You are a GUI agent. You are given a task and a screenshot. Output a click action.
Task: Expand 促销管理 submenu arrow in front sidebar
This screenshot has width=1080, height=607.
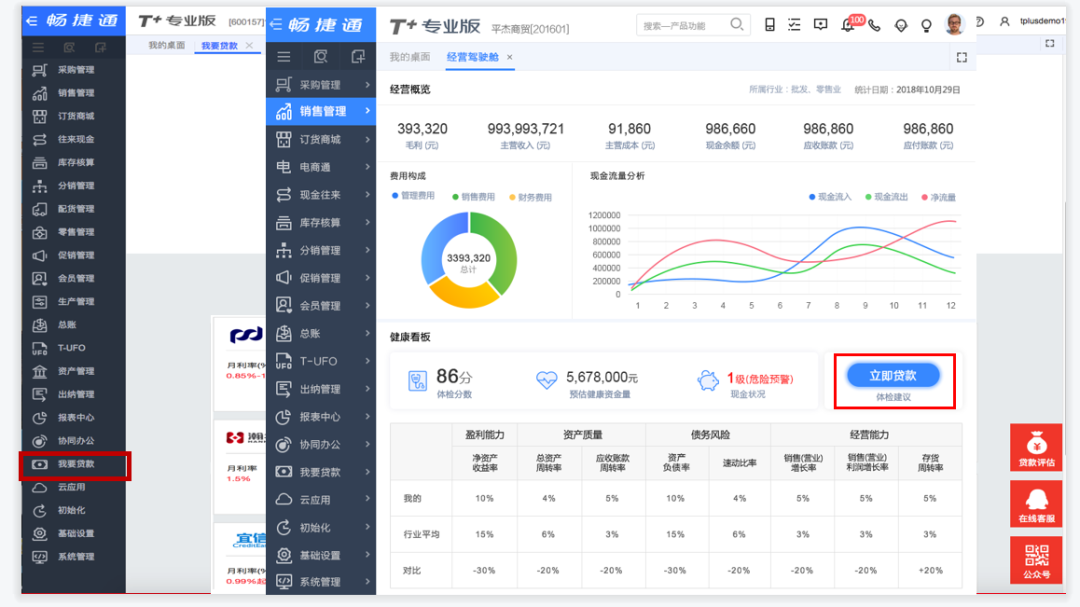[368, 278]
